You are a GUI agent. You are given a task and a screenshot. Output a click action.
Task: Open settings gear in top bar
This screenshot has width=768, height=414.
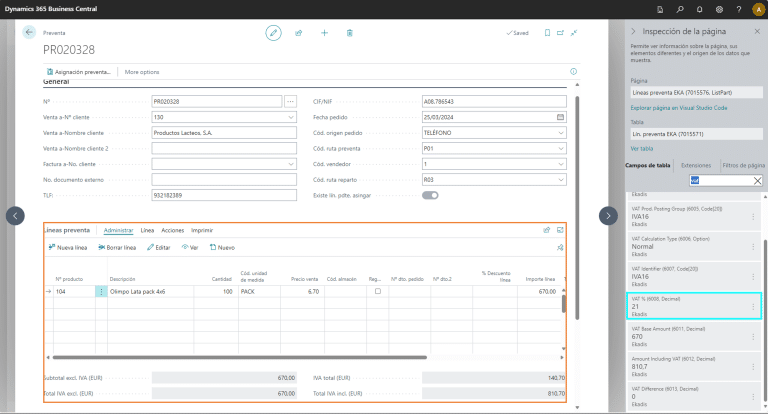point(719,9)
